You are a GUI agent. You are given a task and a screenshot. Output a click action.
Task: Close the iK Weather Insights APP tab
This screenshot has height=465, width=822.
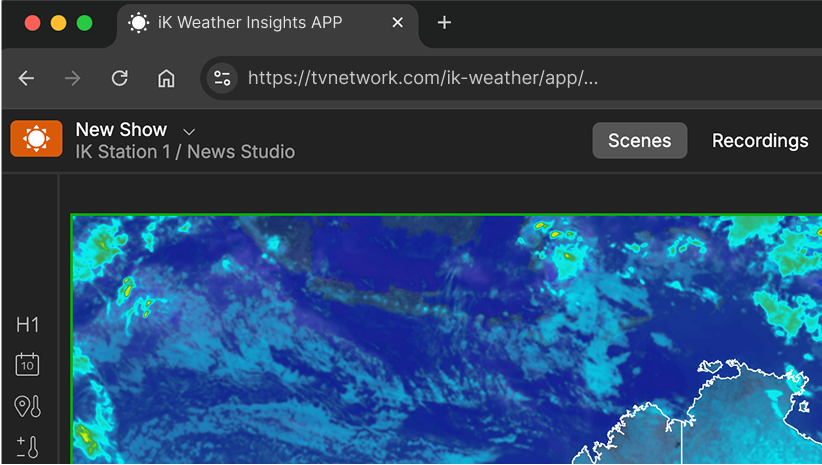click(x=398, y=23)
